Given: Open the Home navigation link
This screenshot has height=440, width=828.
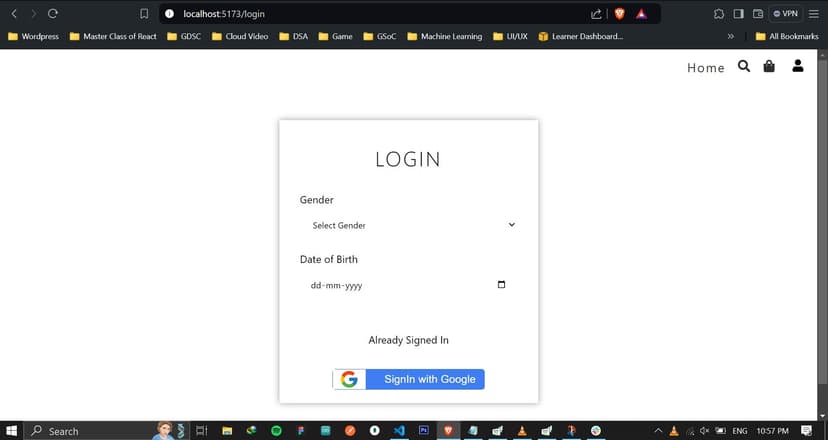Looking at the screenshot, I should (x=705, y=68).
